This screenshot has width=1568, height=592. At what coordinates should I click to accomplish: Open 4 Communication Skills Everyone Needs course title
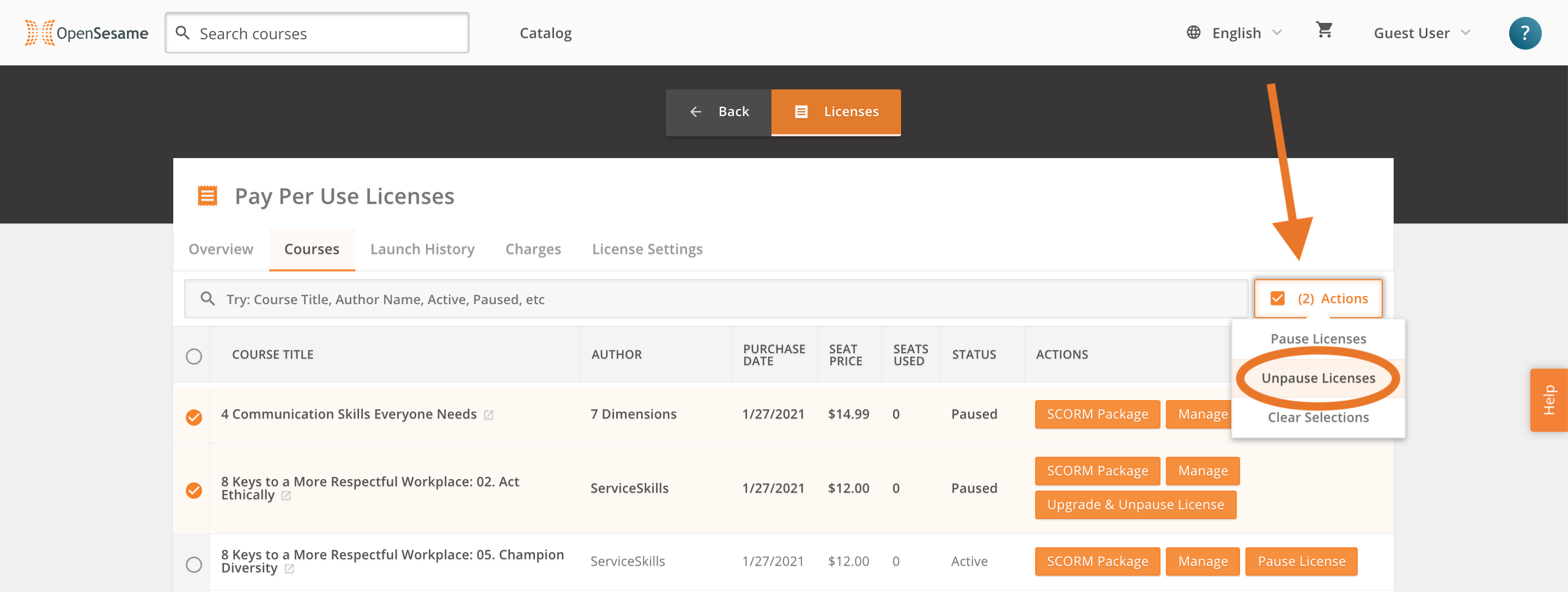(x=348, y=414)
